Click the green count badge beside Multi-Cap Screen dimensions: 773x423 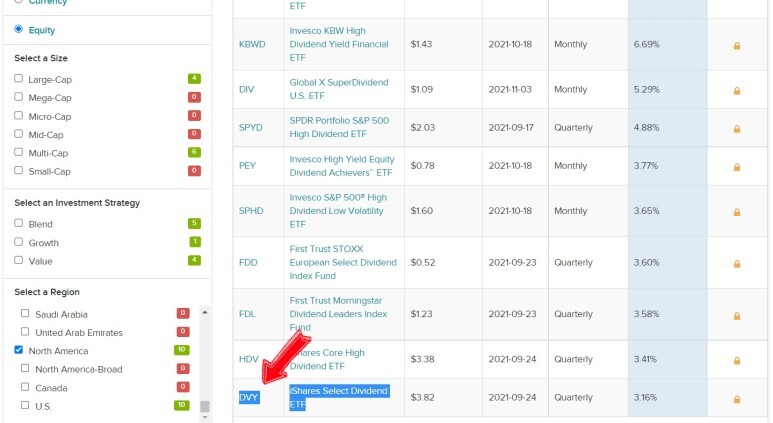[194, 152]
